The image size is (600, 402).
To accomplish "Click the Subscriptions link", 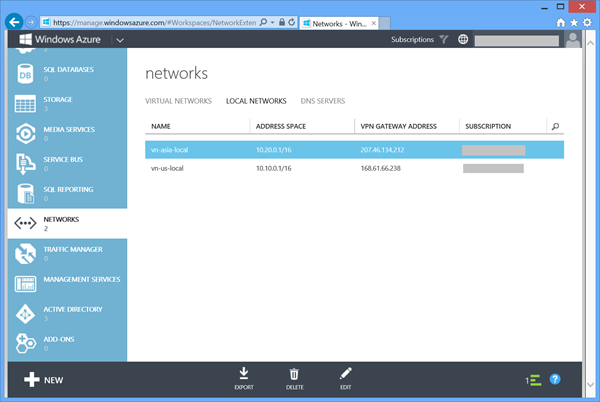I will [412, 39].
